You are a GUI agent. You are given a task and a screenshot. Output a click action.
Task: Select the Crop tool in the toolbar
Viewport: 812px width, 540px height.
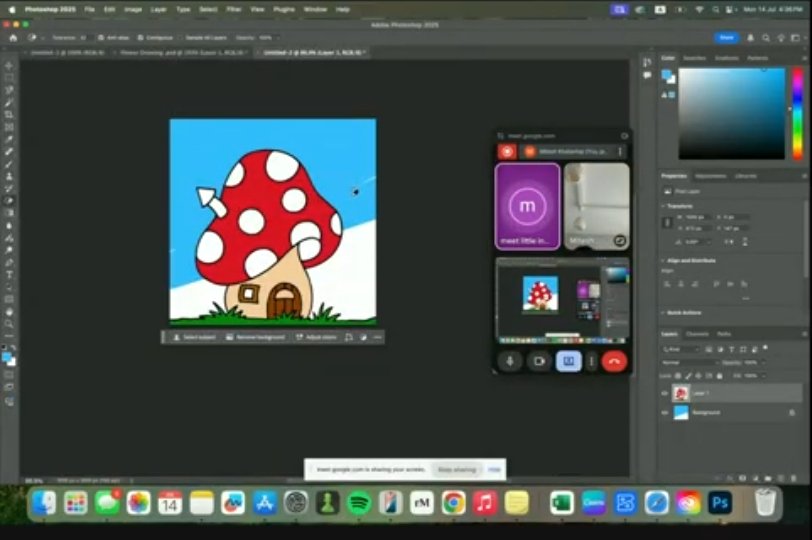pos(9,115)
